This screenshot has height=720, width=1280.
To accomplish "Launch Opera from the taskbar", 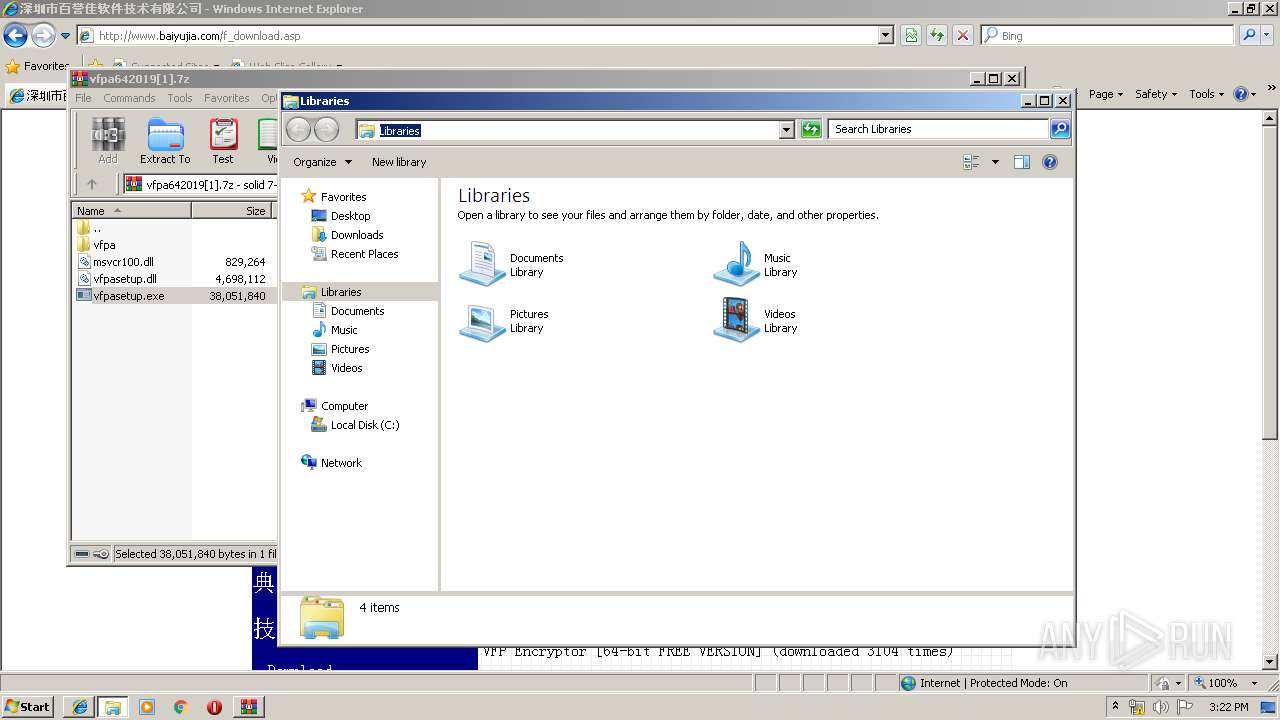I will 214,706.
